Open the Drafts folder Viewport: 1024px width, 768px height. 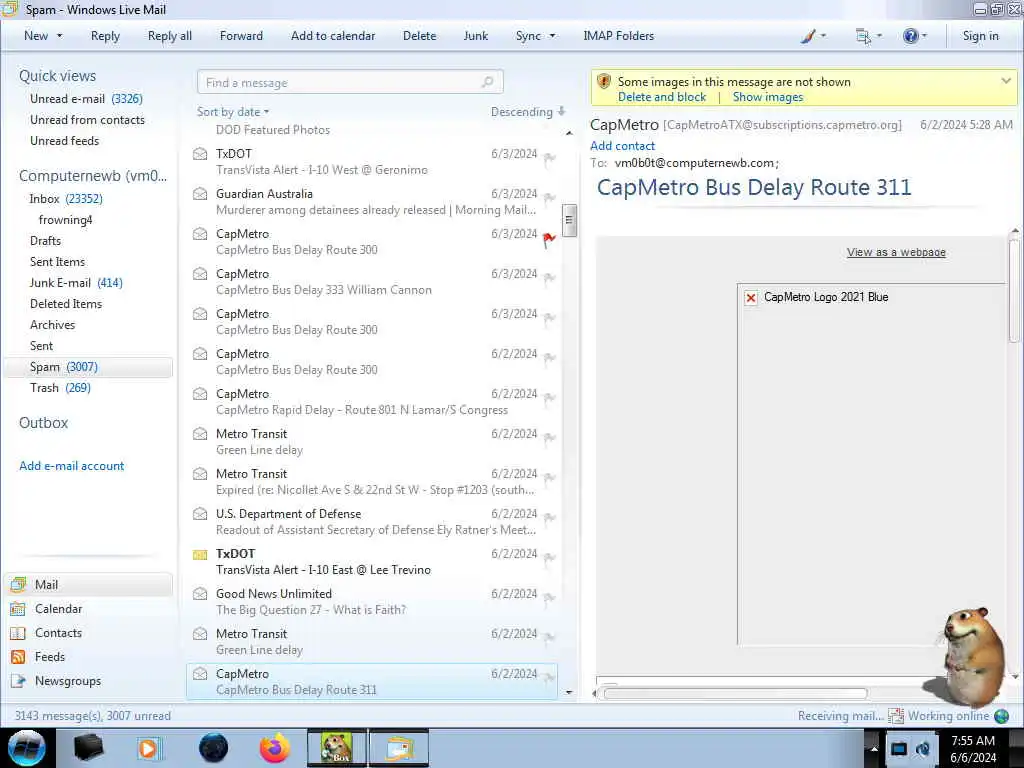pos(45,240)
